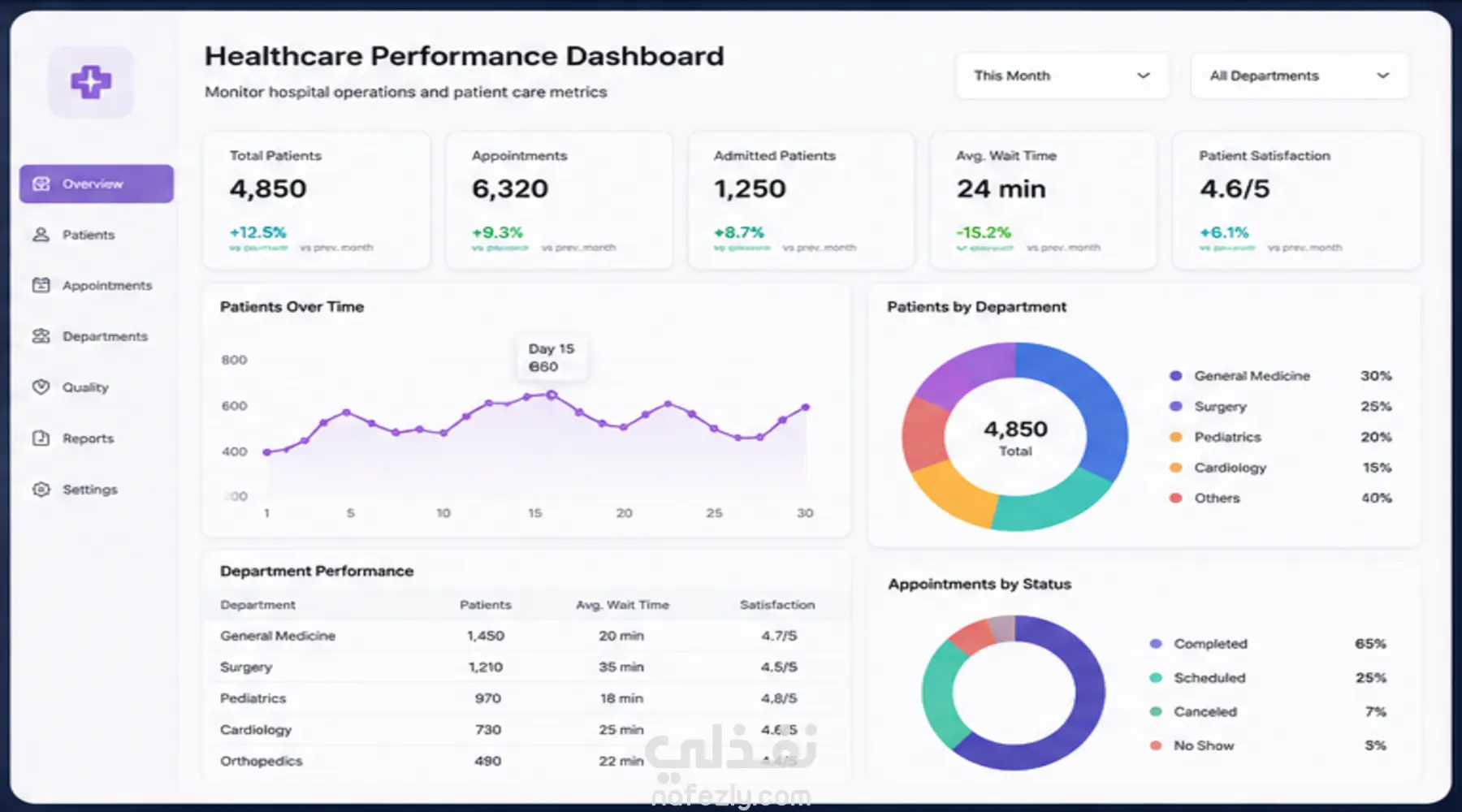Click the purple medical cross logo
The height and width of the screenshot is (812, 1462).
pyautogui.click(x=90, y=82)
